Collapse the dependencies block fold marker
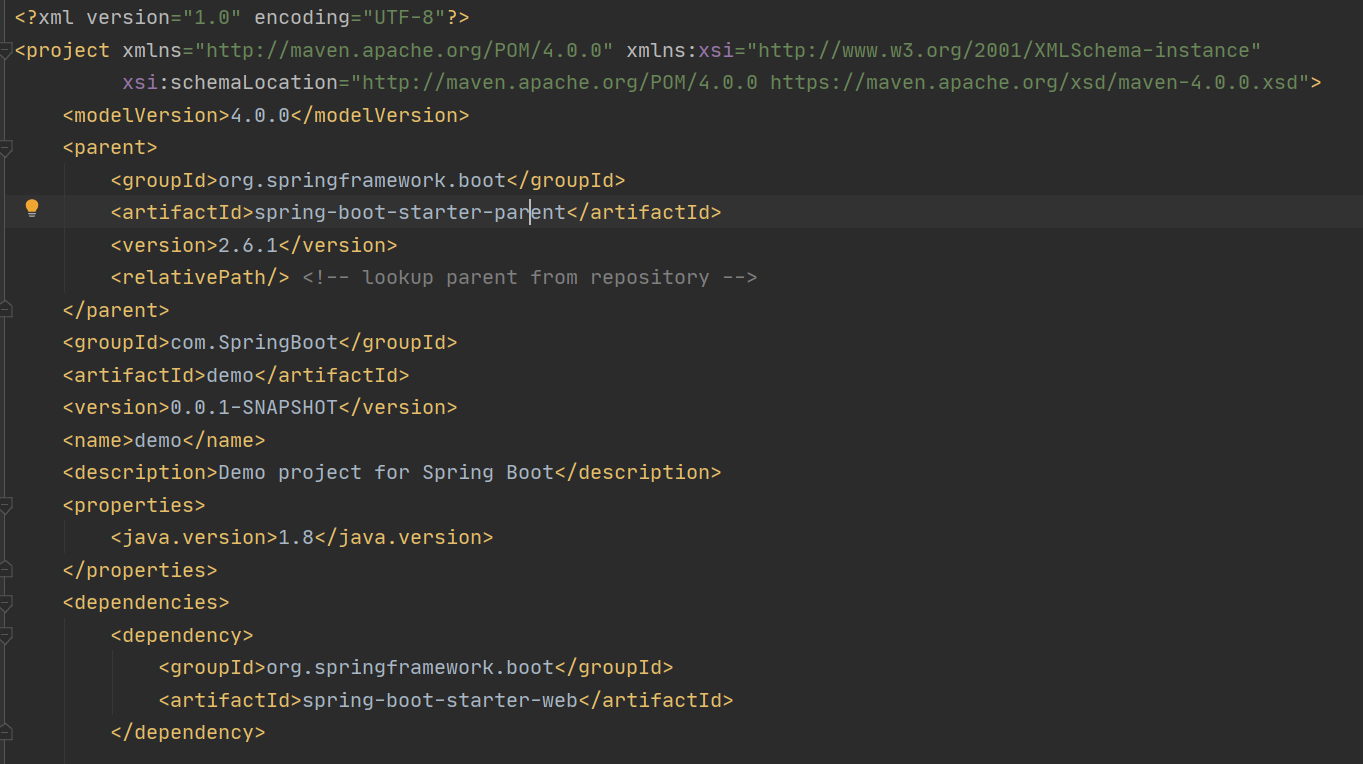 (5, 603)
